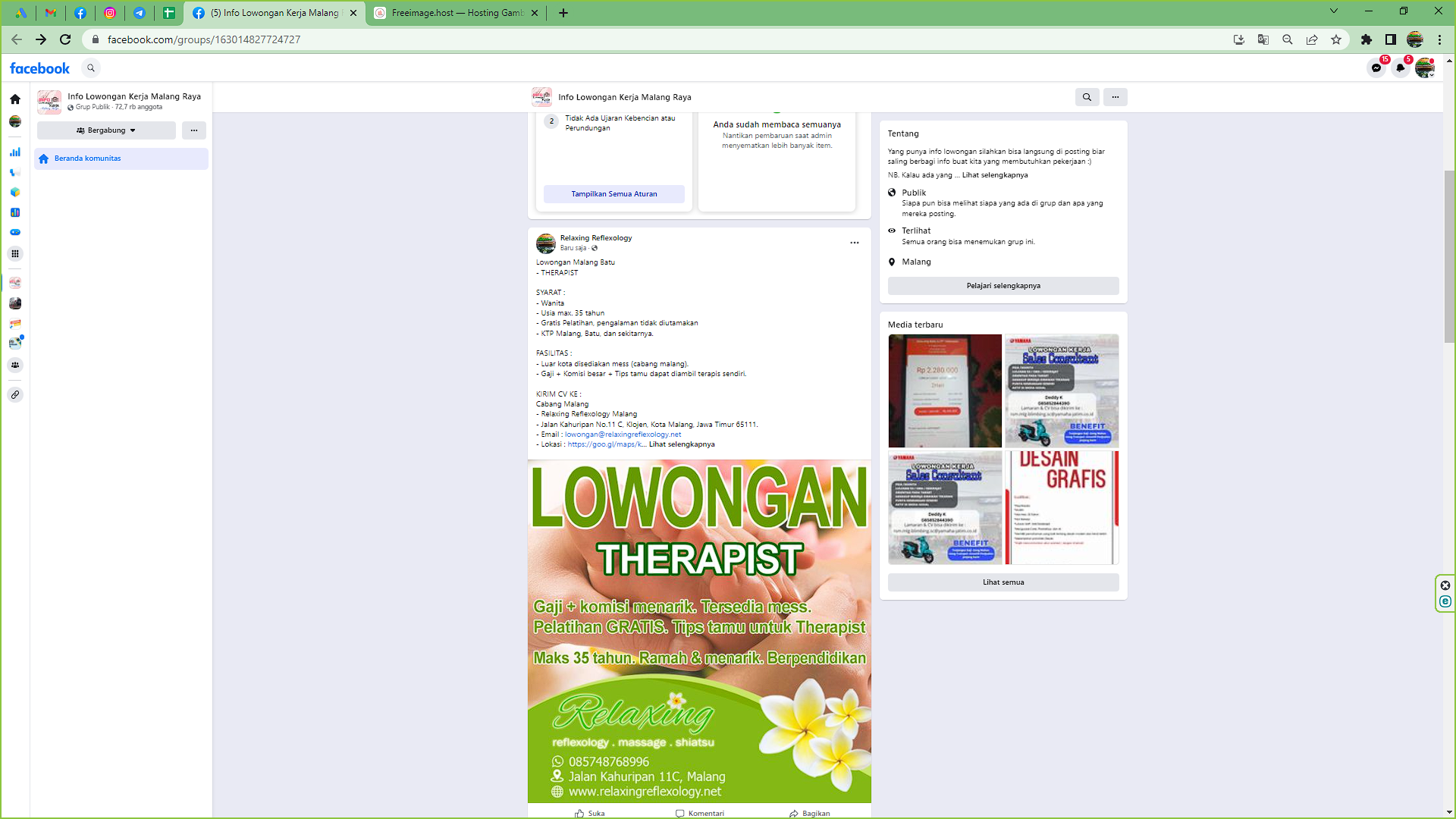Open the Groups icon in left rail
1456x819 pixels.
tap(15, 366)
